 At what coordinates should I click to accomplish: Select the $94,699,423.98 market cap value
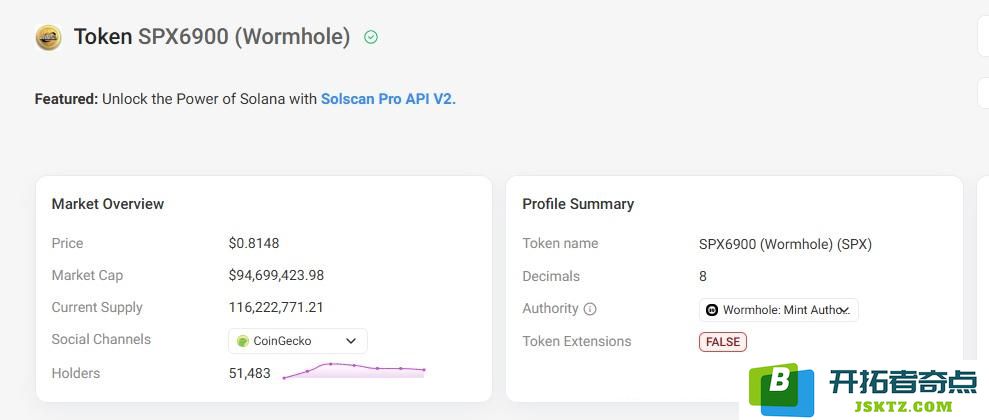click(x=276, y=276)
